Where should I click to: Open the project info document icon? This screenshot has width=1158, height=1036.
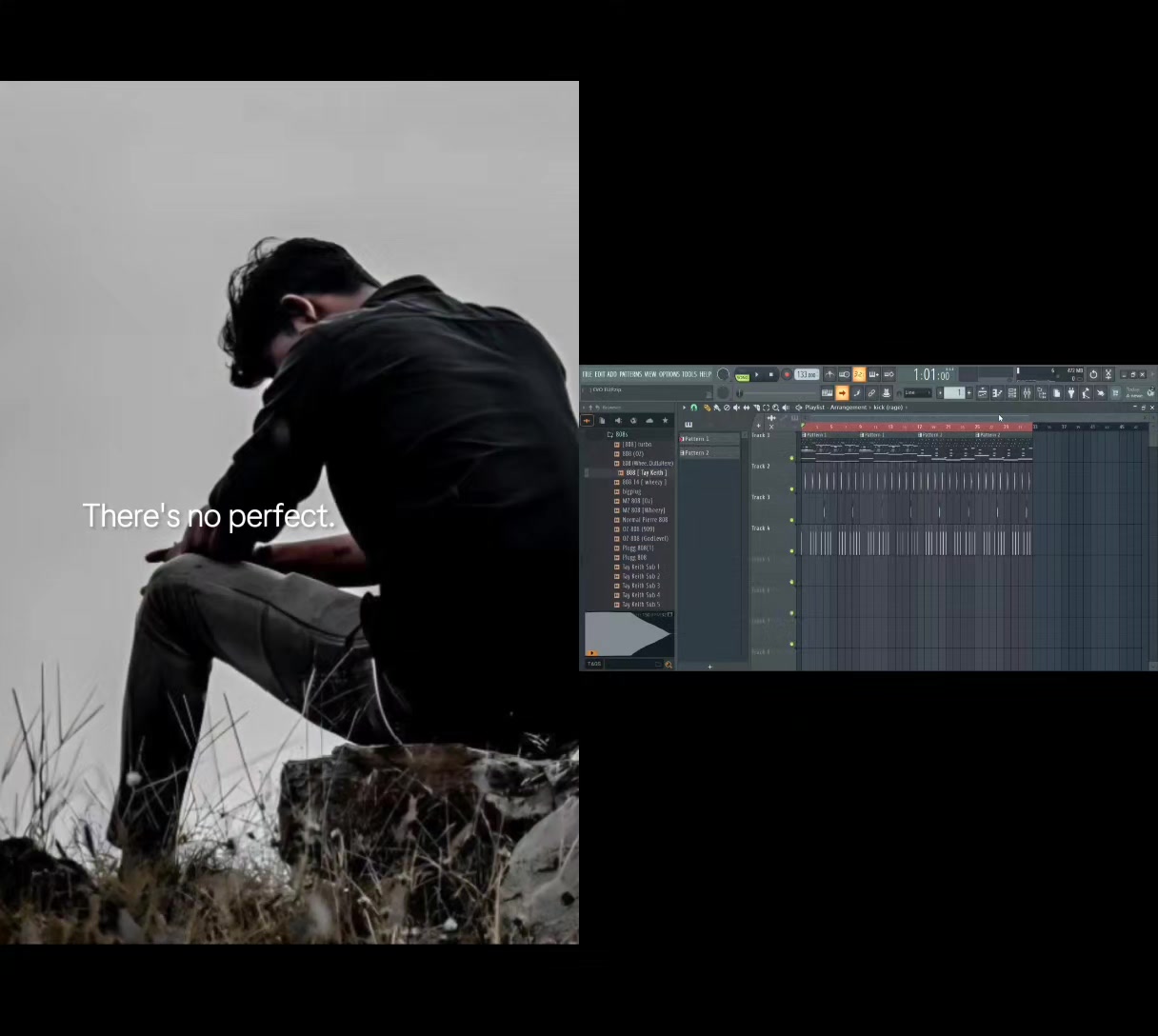click(1056, 393)
